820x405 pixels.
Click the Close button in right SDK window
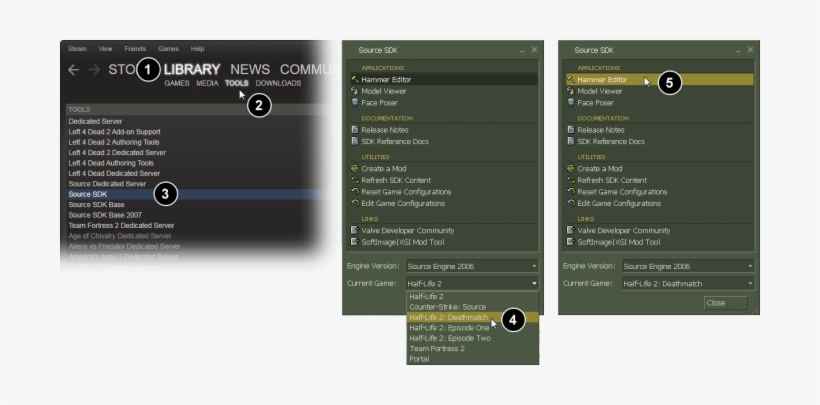coord(725,303)
